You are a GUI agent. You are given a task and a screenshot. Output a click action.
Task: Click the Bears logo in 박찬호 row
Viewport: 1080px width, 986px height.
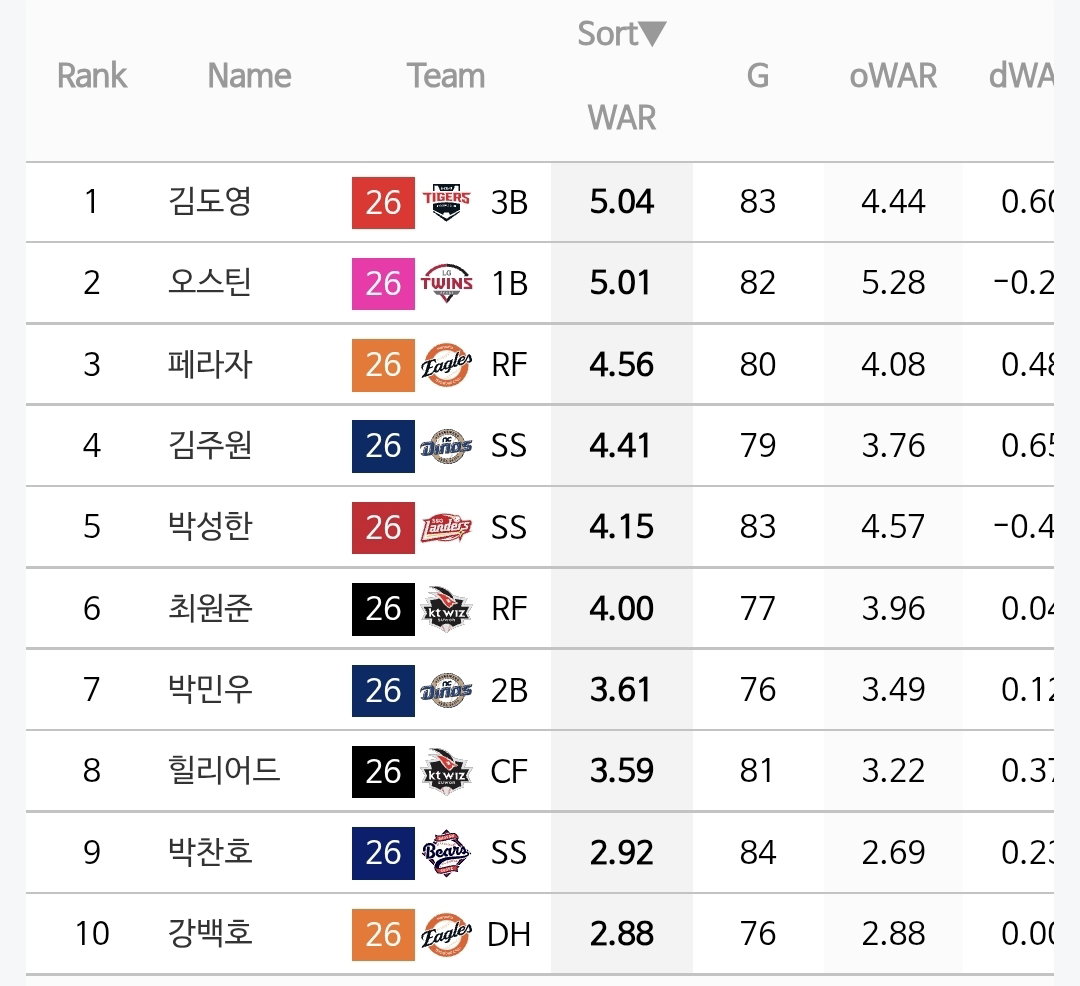pyautogui.click(x=446, y=852)
